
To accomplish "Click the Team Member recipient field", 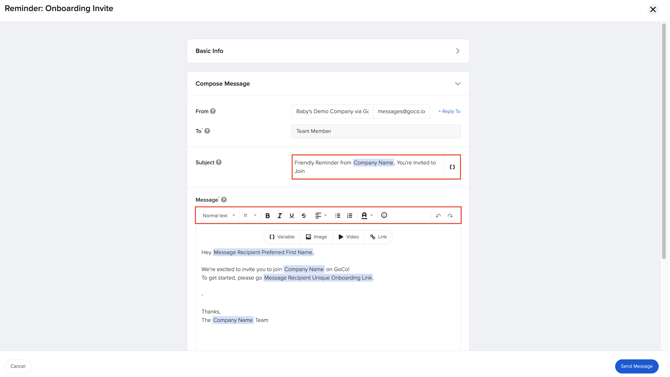I will [x=376, y=131].
